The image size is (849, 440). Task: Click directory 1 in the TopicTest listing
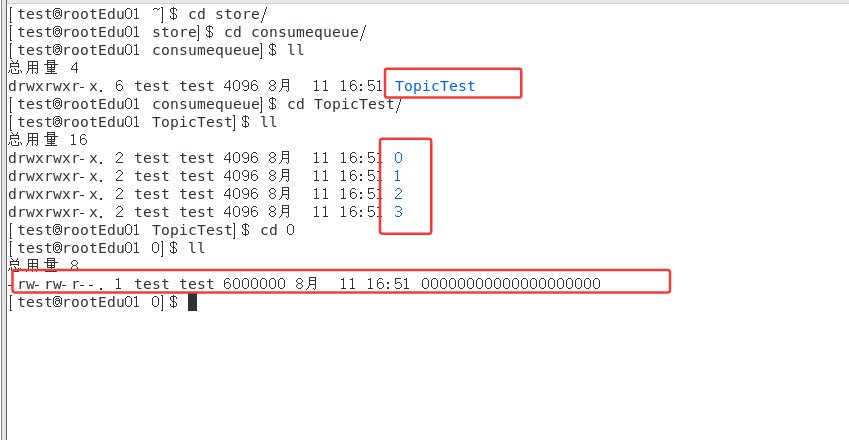398,176
